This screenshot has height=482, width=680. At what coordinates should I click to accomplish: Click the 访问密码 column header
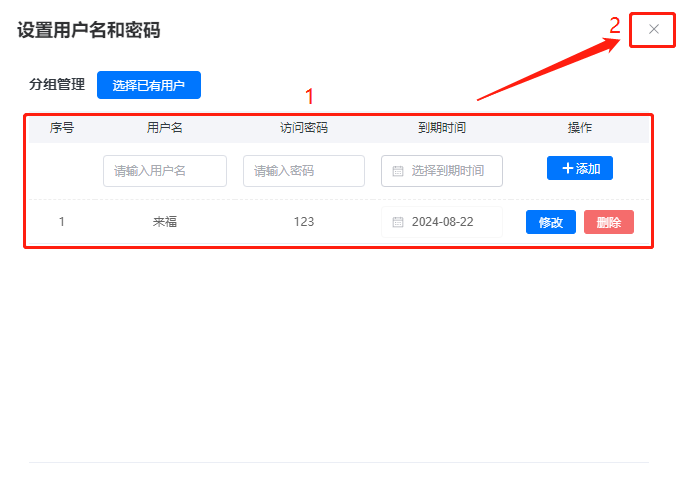click(303, 128)
